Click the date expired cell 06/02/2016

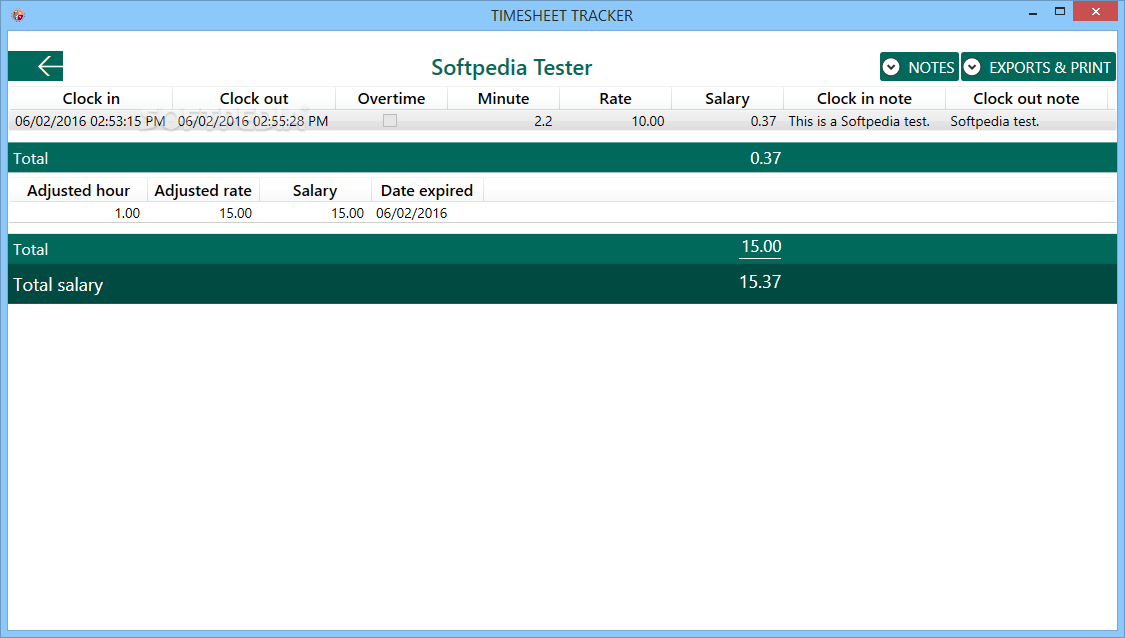coord(412,213)
